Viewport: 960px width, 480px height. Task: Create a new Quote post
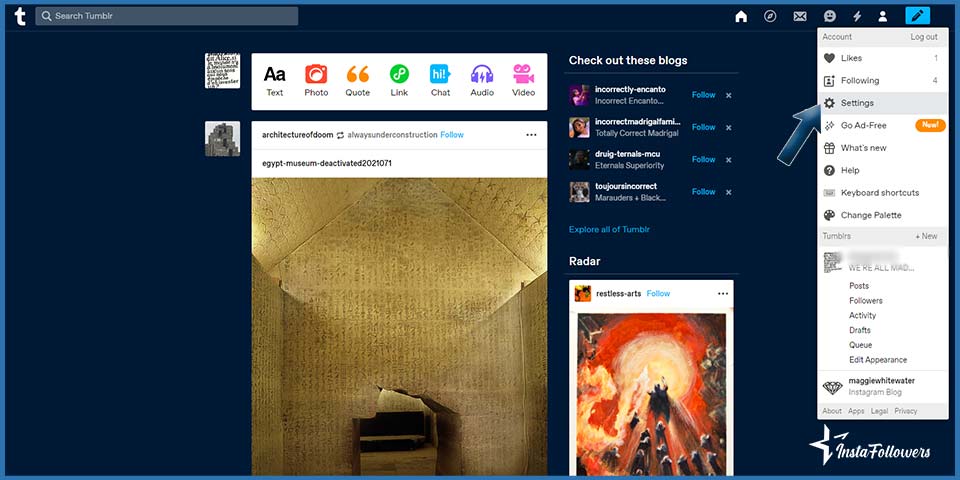pos(358,80)
